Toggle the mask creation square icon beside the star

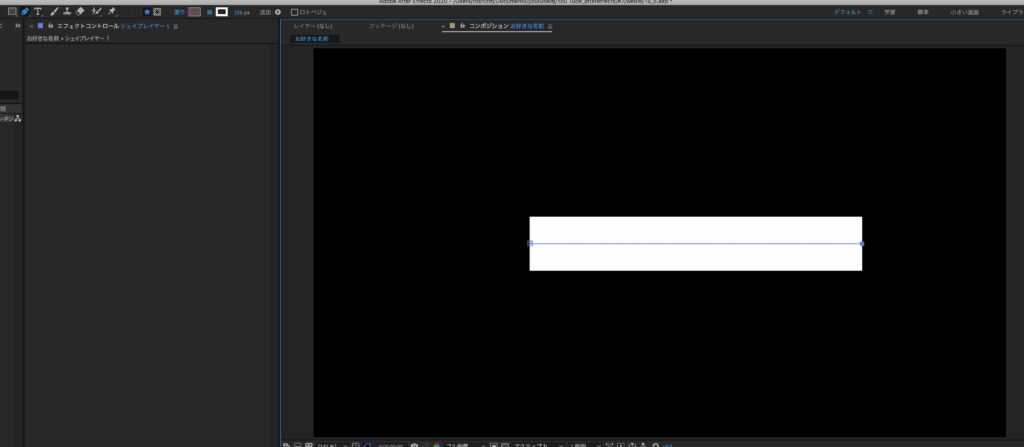tap(157, 12)
